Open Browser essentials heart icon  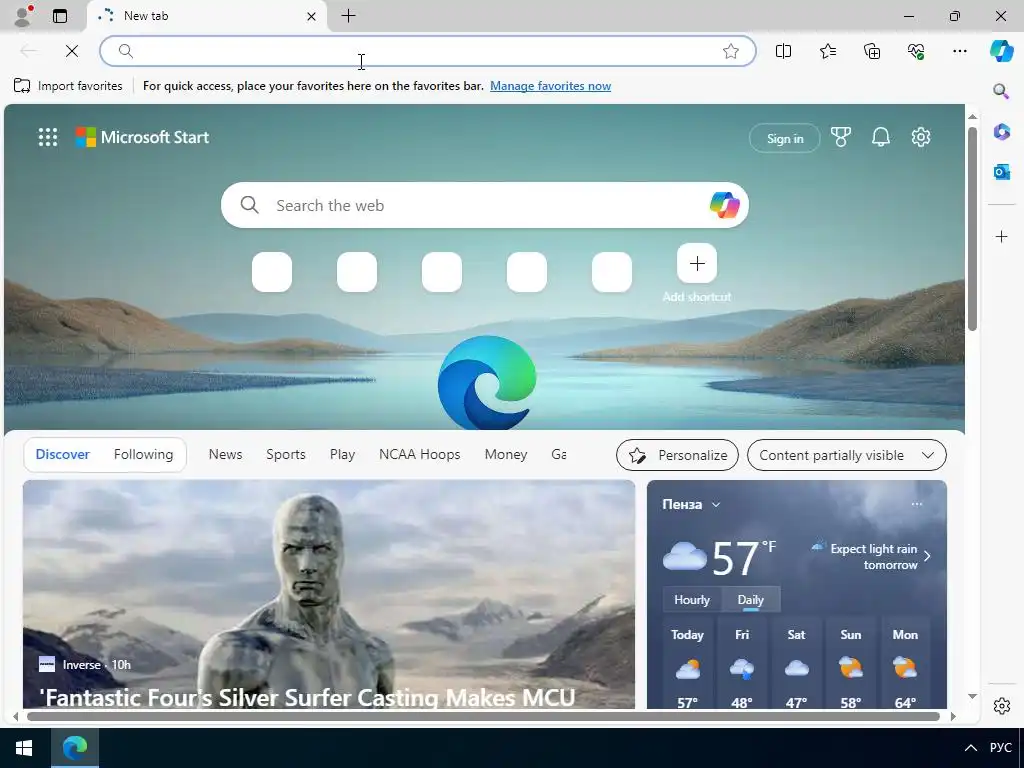pyautogui.click(x=916, y=51)
